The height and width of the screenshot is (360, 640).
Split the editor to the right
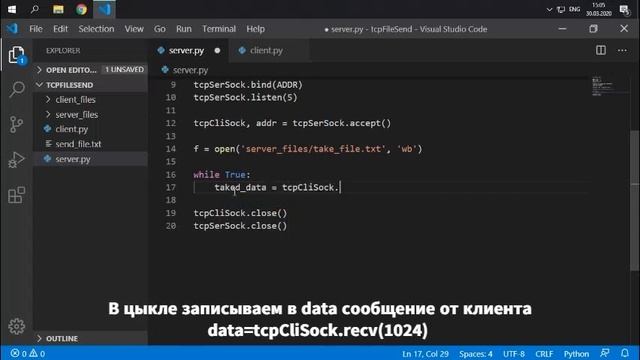601,50
